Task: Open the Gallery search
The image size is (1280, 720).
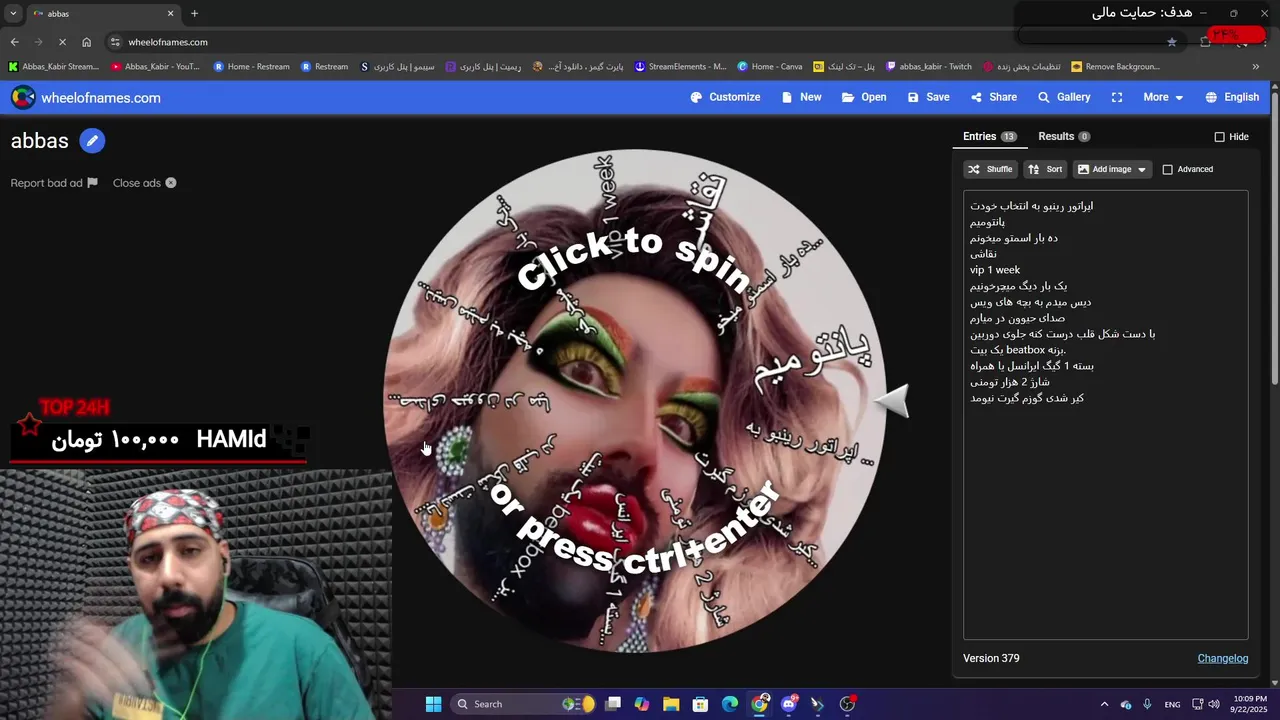Action: point(1064,97)
